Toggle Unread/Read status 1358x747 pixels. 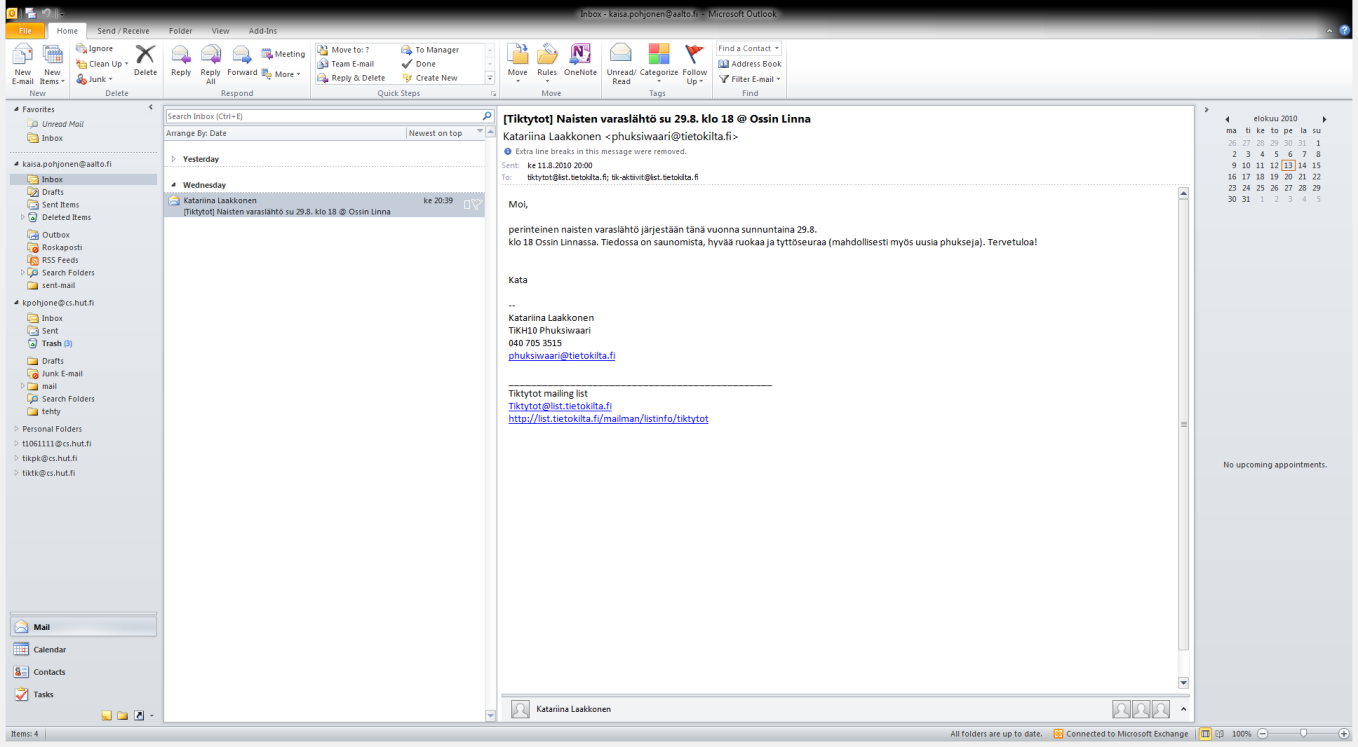(x=621, y=64)
